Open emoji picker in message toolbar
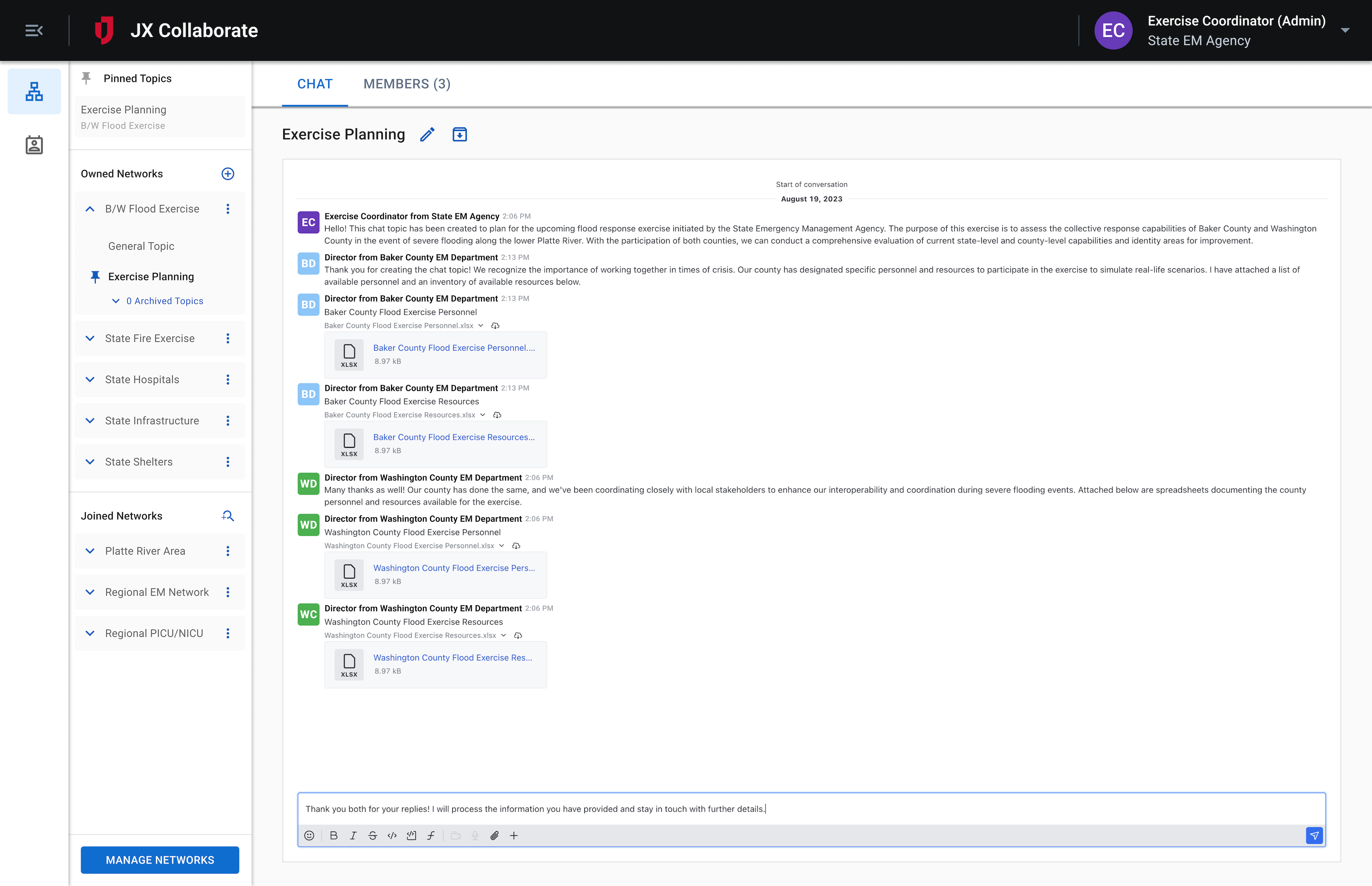1372x886 pixels. (309, 835)
